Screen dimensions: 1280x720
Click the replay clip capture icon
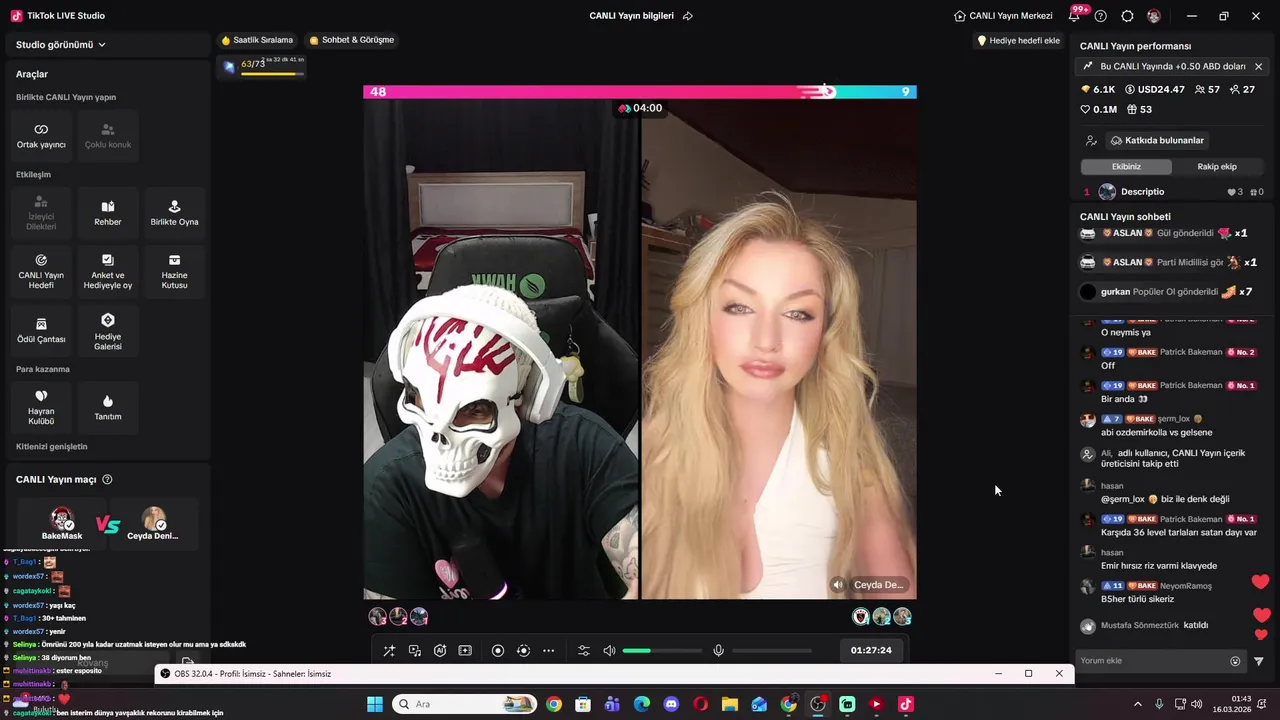523,651
